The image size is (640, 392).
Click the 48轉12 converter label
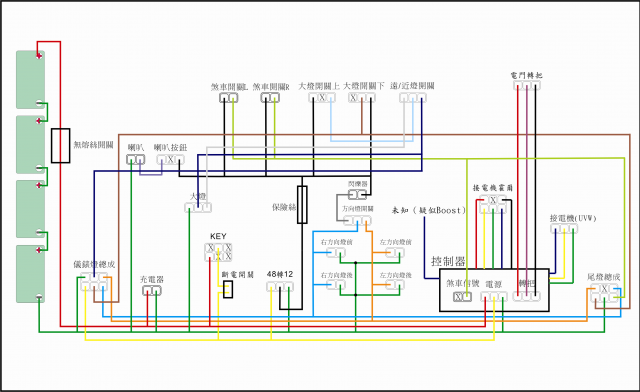point(280,274)
